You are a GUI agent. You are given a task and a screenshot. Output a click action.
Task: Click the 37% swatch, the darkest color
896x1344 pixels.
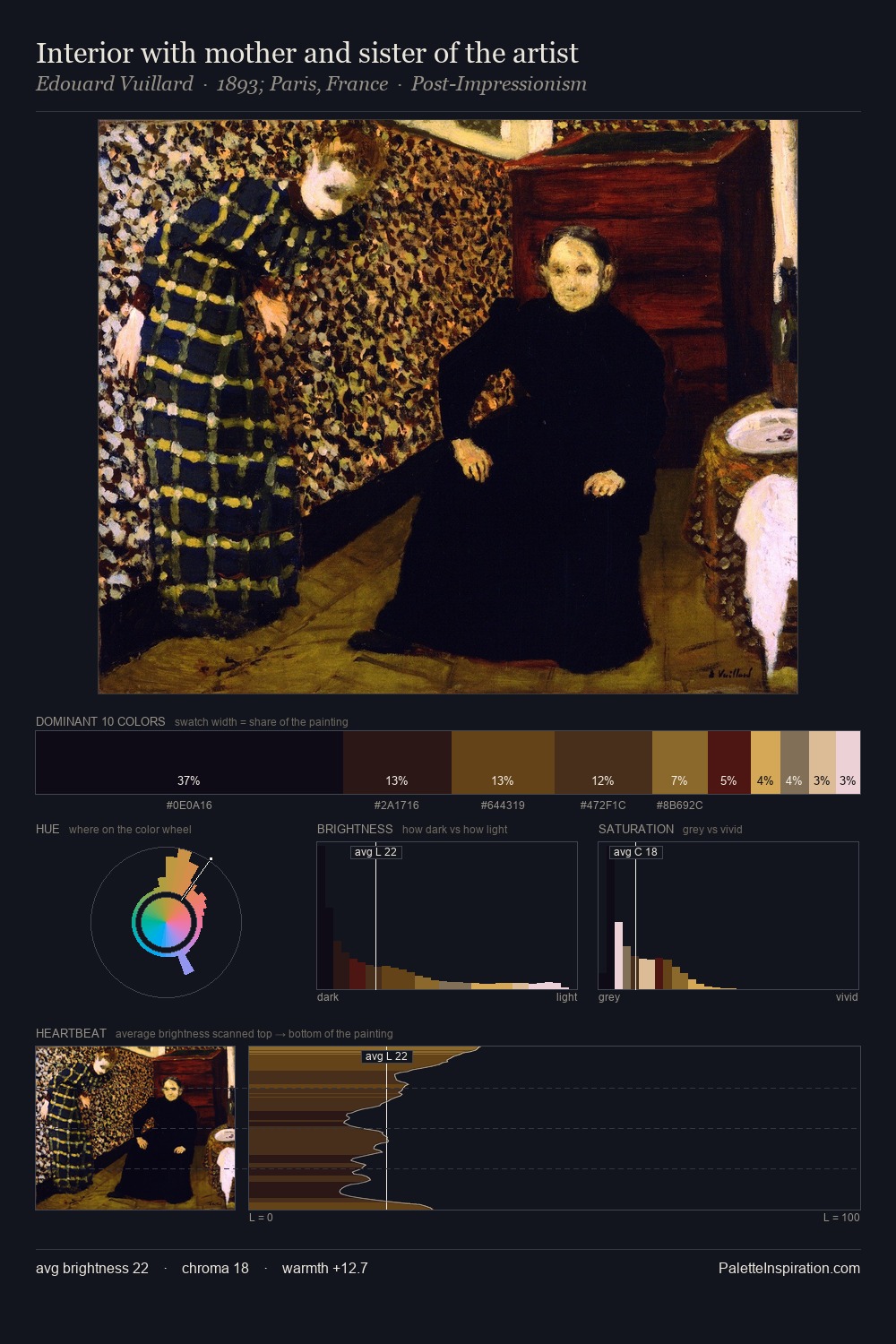click(189, 762)
